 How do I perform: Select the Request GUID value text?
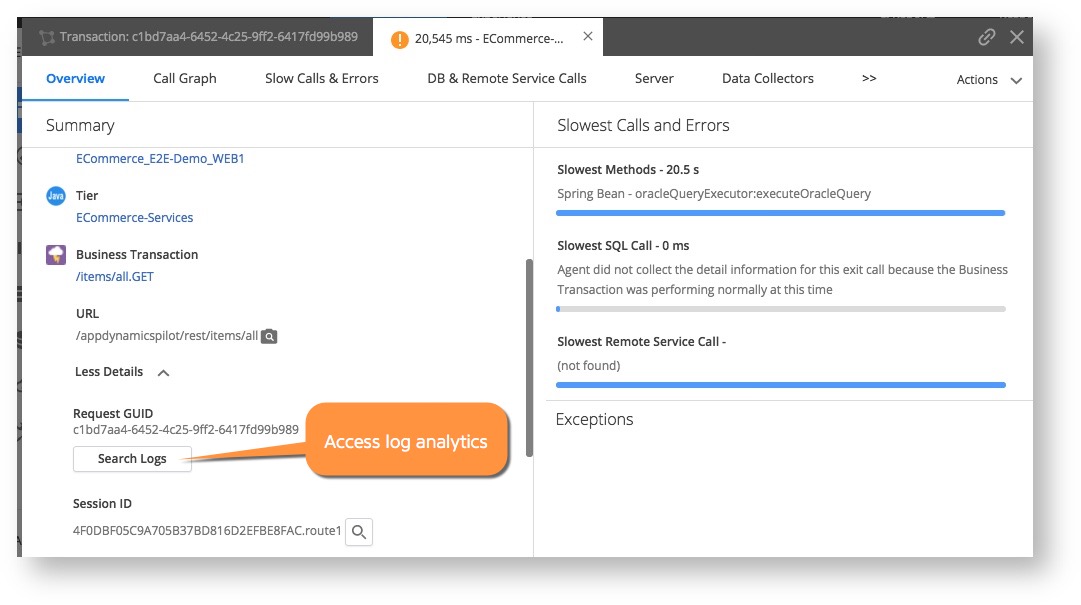185,429
